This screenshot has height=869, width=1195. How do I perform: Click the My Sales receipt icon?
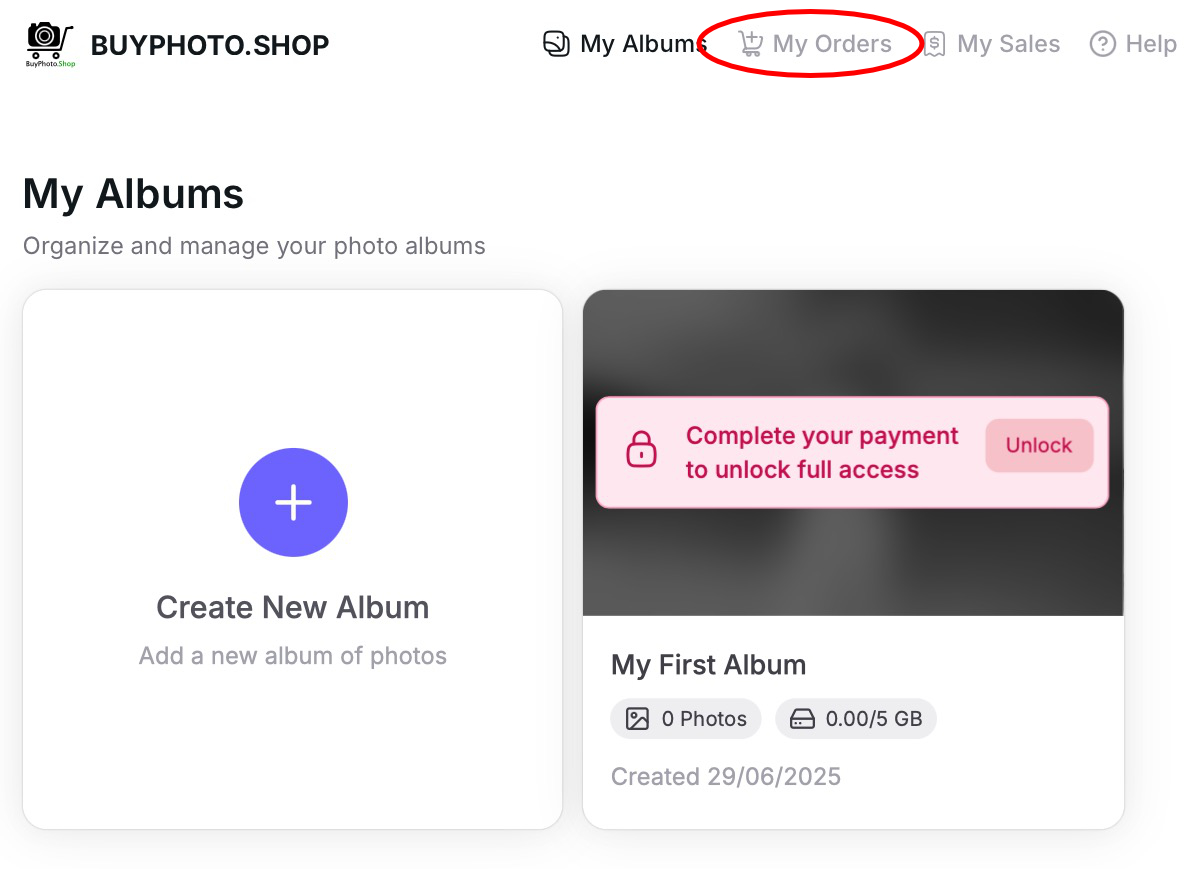click(934, 44)
